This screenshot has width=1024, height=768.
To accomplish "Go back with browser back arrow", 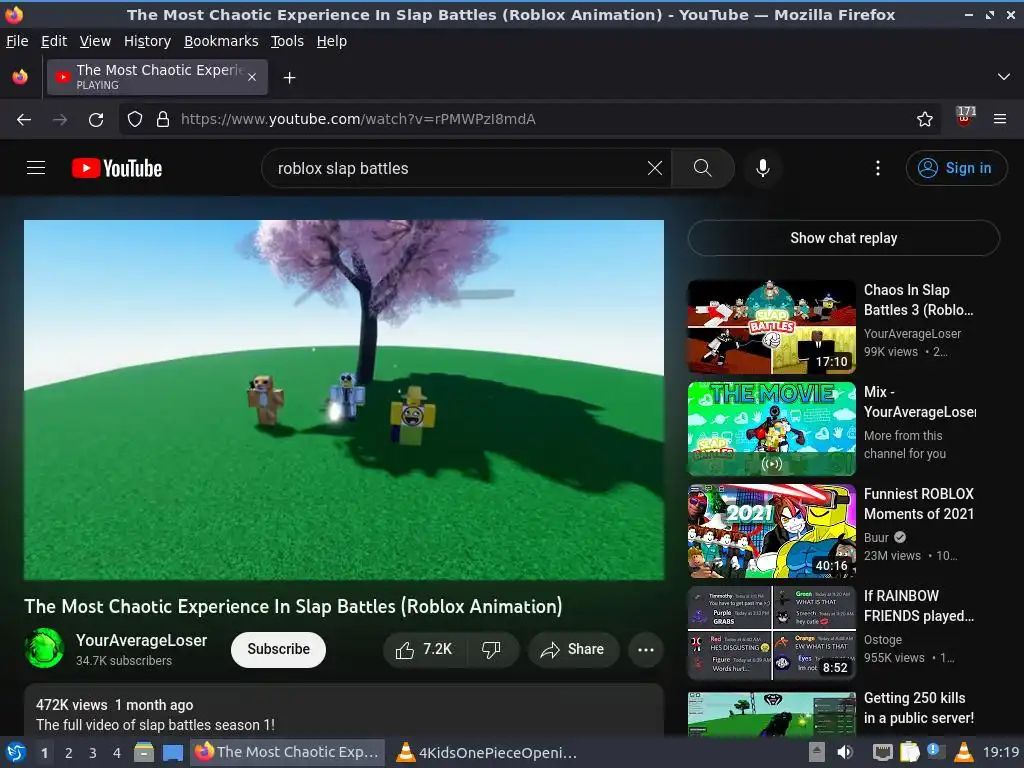I will tap(24, 120).
